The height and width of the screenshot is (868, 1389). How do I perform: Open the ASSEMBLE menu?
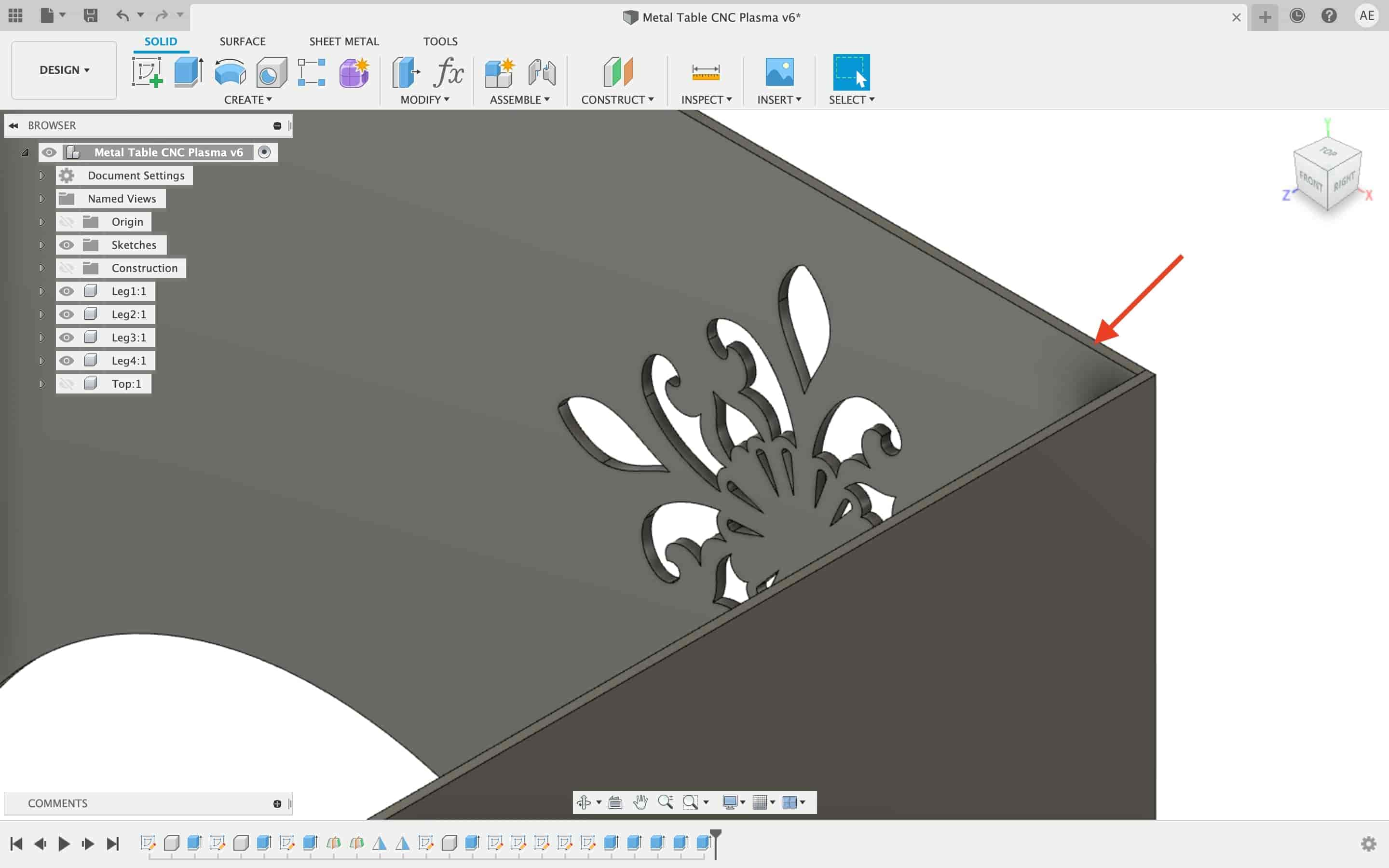519,99
